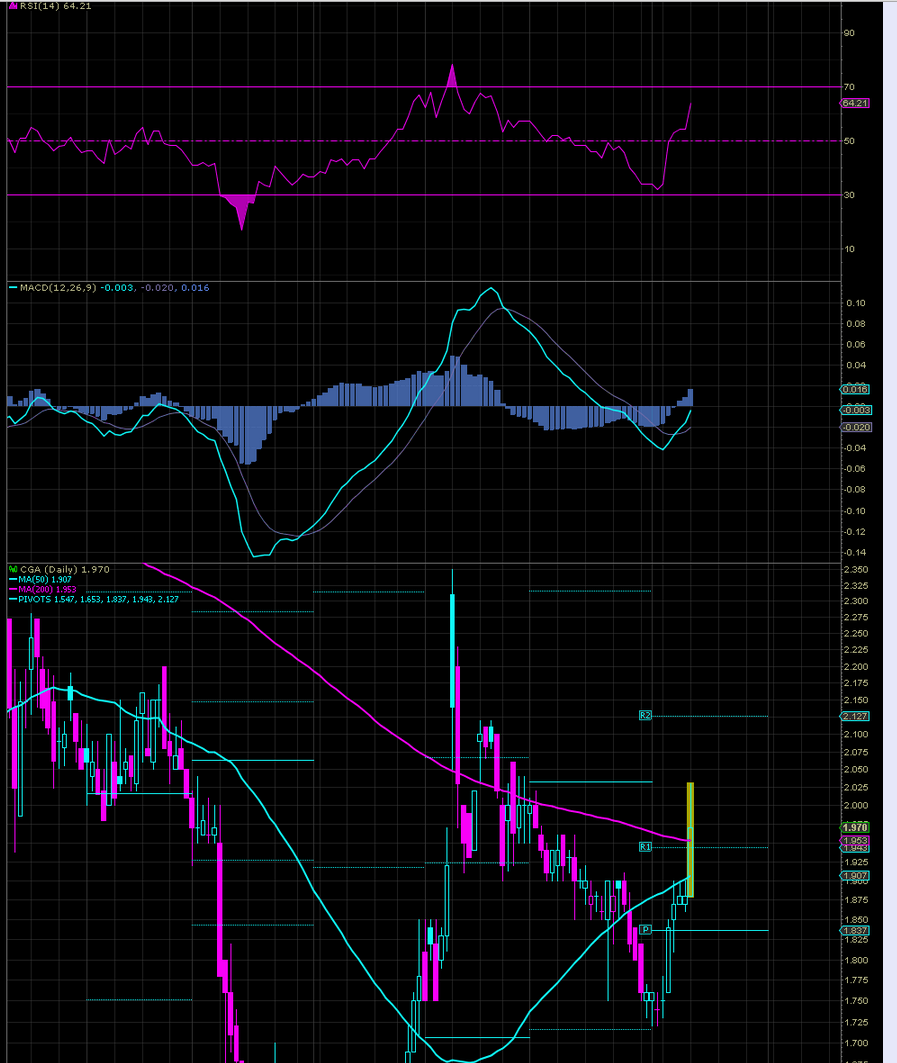Select the P pivot point tag
Viewport: 897px width, 1063px height.
point(646,930)
